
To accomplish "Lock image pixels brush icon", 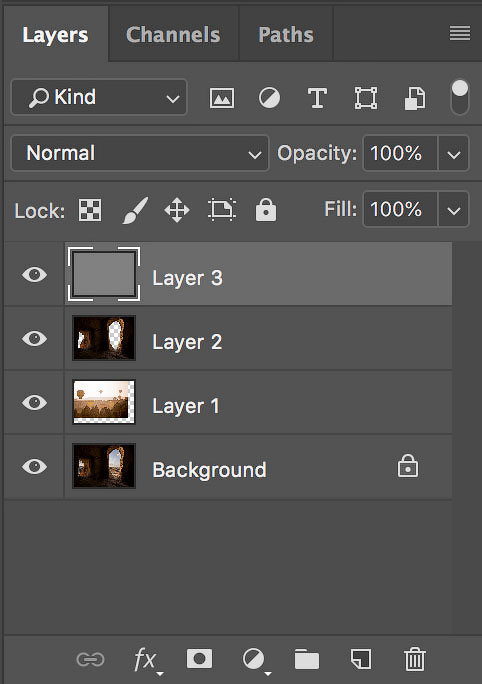I will (x=135, y=210).
